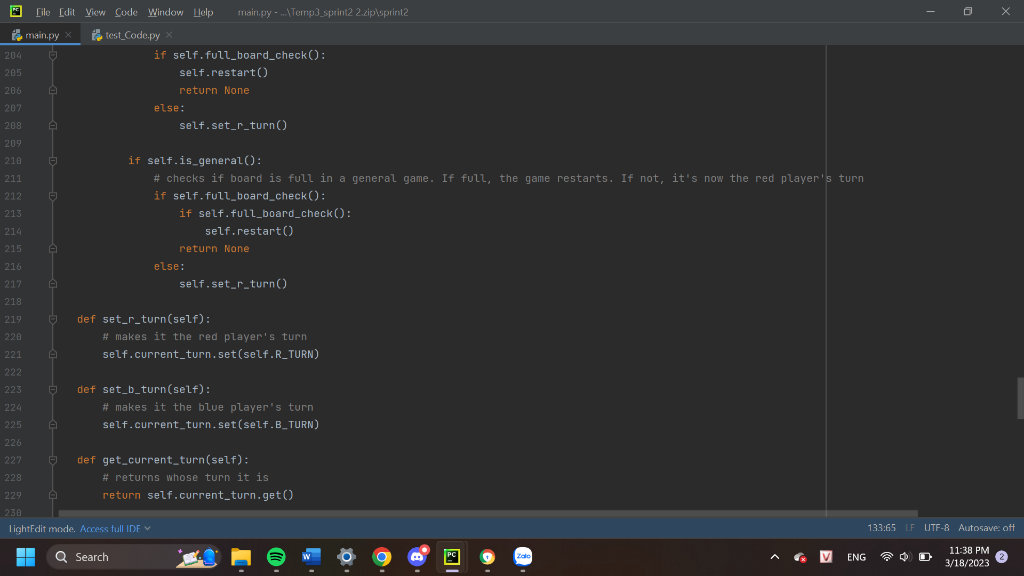Viewport: 1024px width, 576px height.
Task: Open the Help menu
Action: tap(203, 12)
